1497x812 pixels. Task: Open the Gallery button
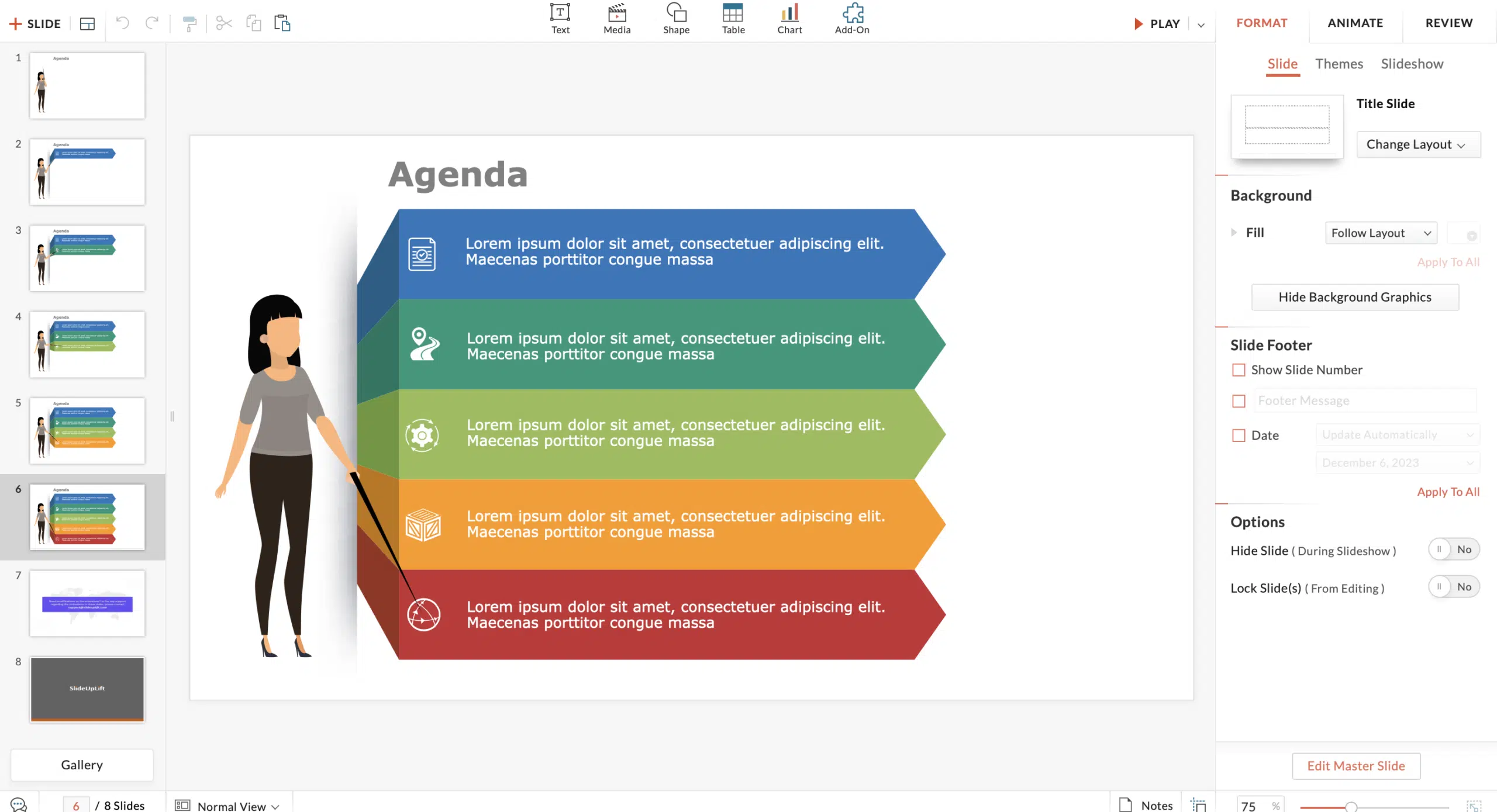pyautogui.click(x=82, y=765)
